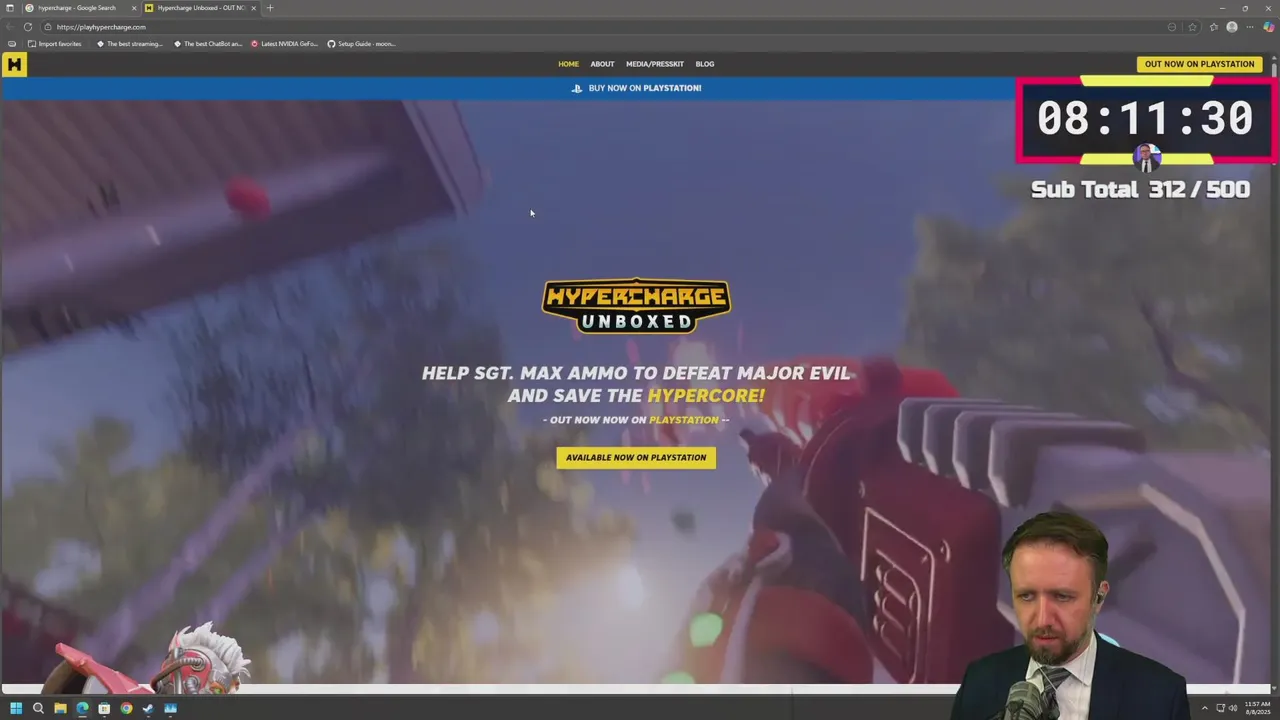
Task: Click the Hypercharge H logo in the site header
Action: (x=14, y=64)
